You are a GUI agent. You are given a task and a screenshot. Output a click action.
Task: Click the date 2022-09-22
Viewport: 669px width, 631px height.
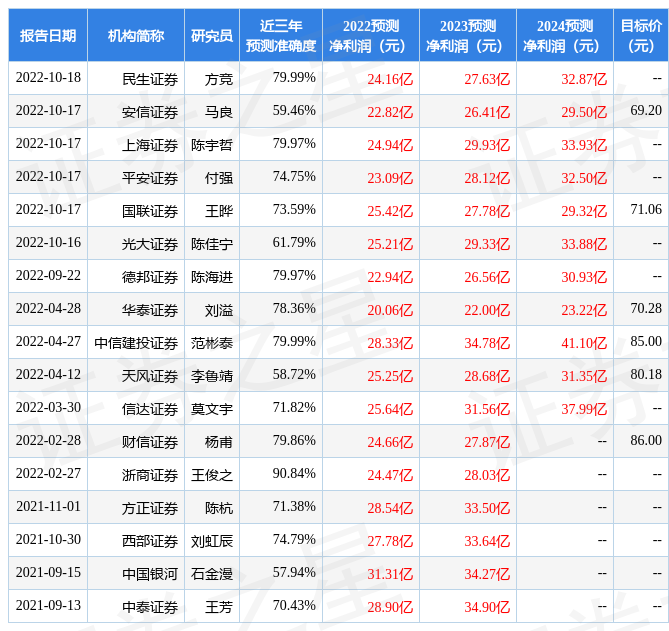tap(48, 275)
